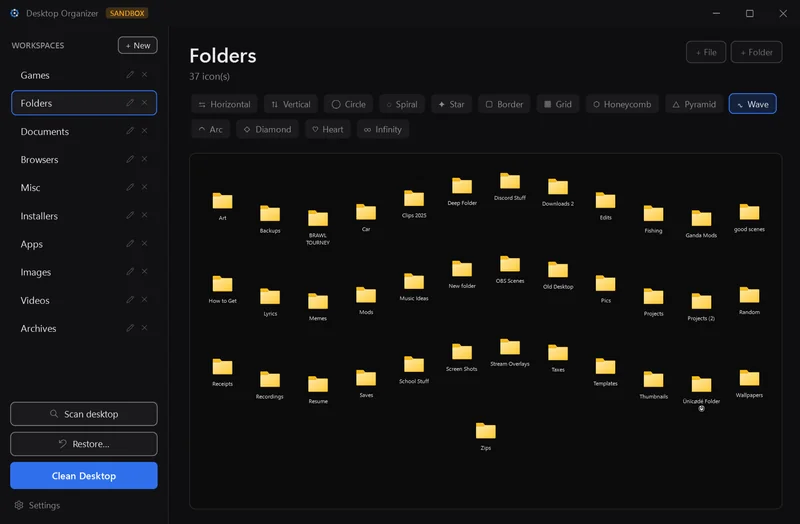Viewport: 800px width, 524px height.
Task: Switch to the Games workspace
Action: [84, 75]
